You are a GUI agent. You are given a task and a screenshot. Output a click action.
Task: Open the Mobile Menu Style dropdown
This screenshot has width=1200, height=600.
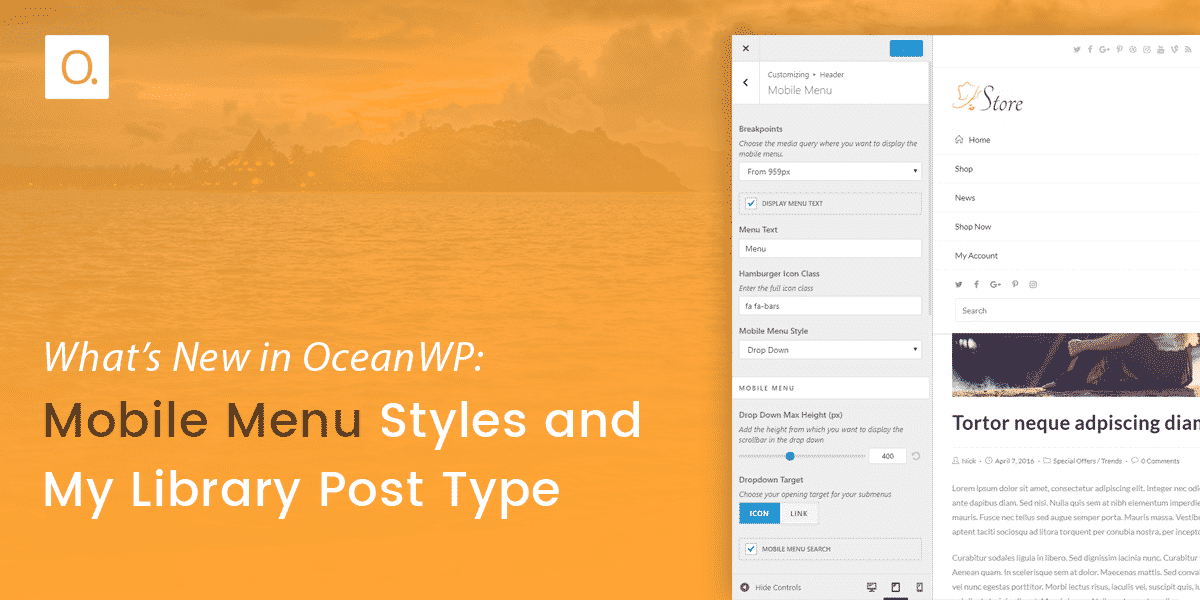(830, 350)
